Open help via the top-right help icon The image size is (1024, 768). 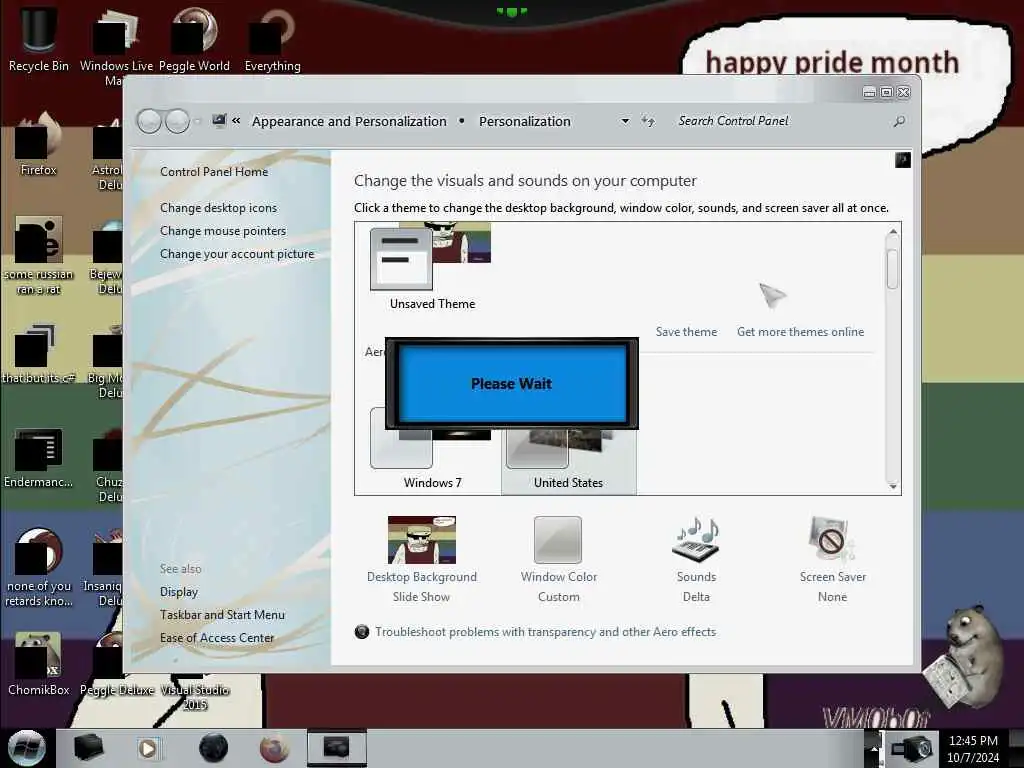(903, 160)
